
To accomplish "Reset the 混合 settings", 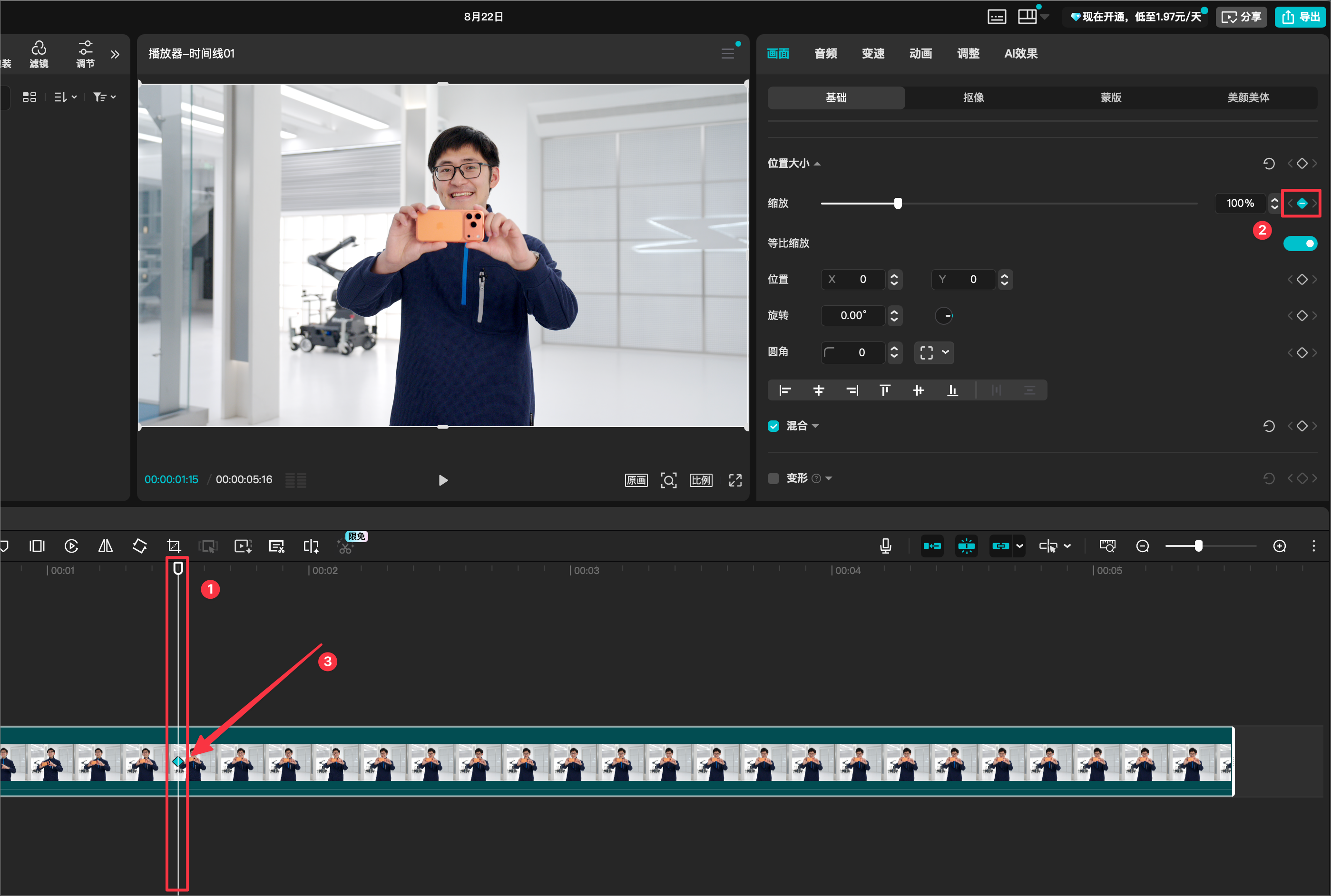I will tap(1269, 426).
